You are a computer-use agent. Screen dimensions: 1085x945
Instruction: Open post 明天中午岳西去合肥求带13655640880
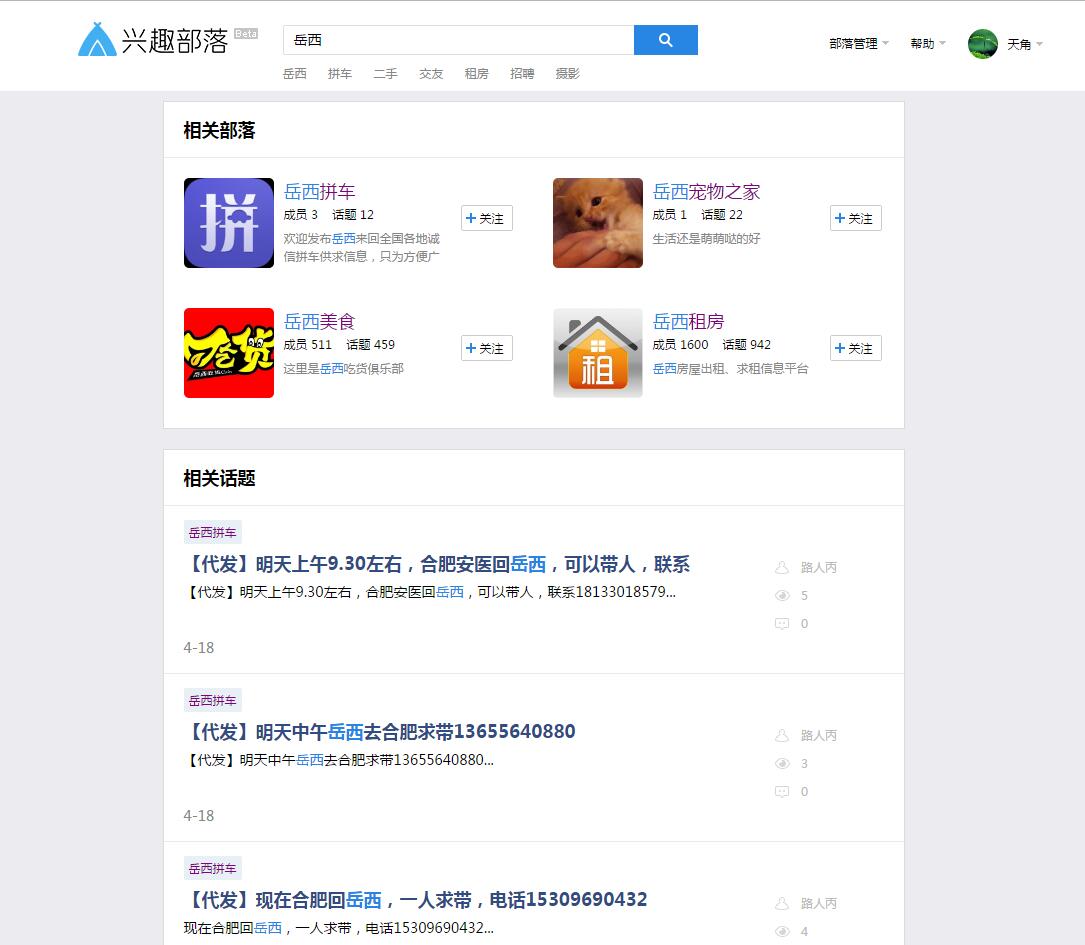pos(379,732)
